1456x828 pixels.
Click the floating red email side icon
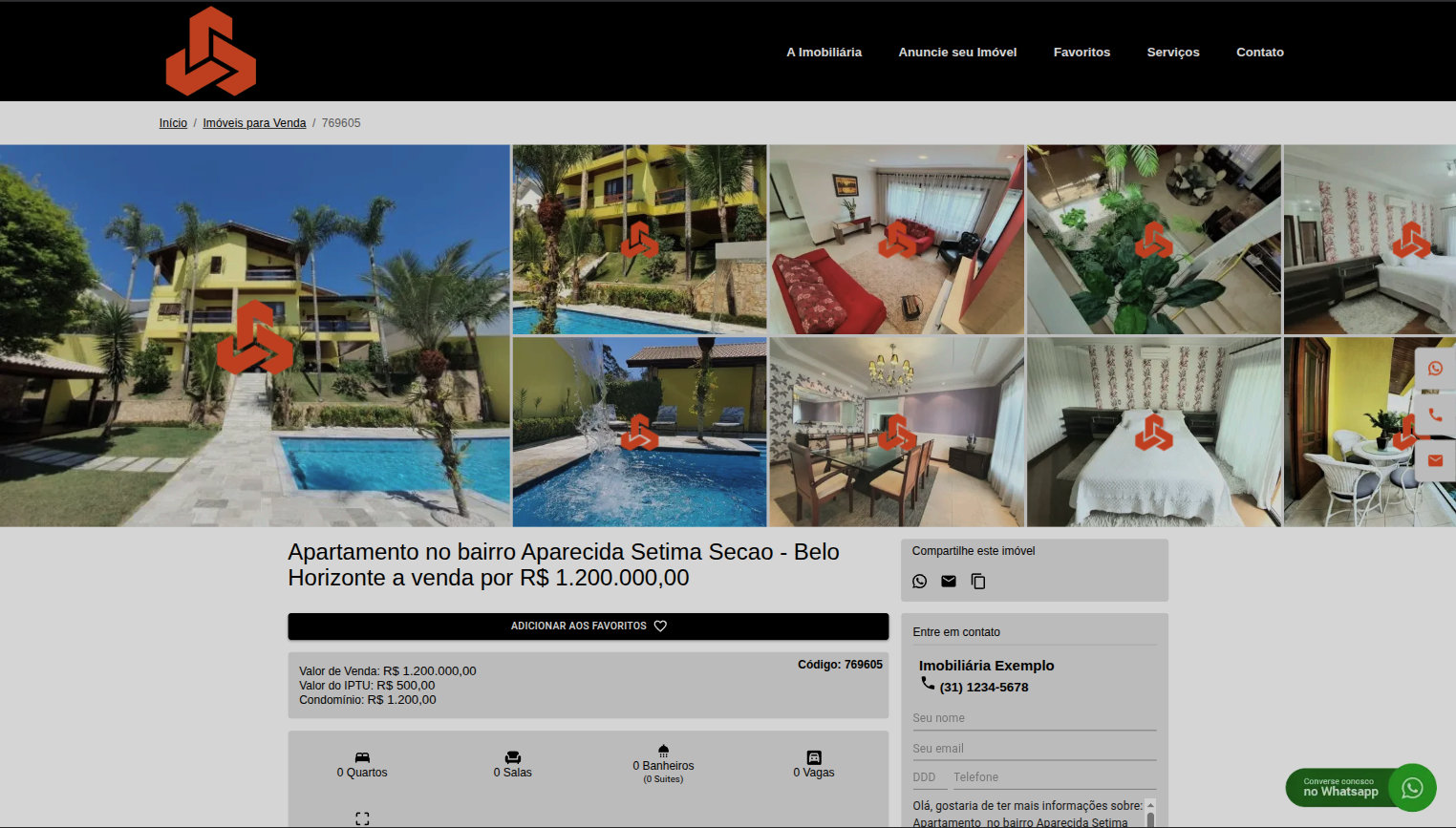(1435, 460)
